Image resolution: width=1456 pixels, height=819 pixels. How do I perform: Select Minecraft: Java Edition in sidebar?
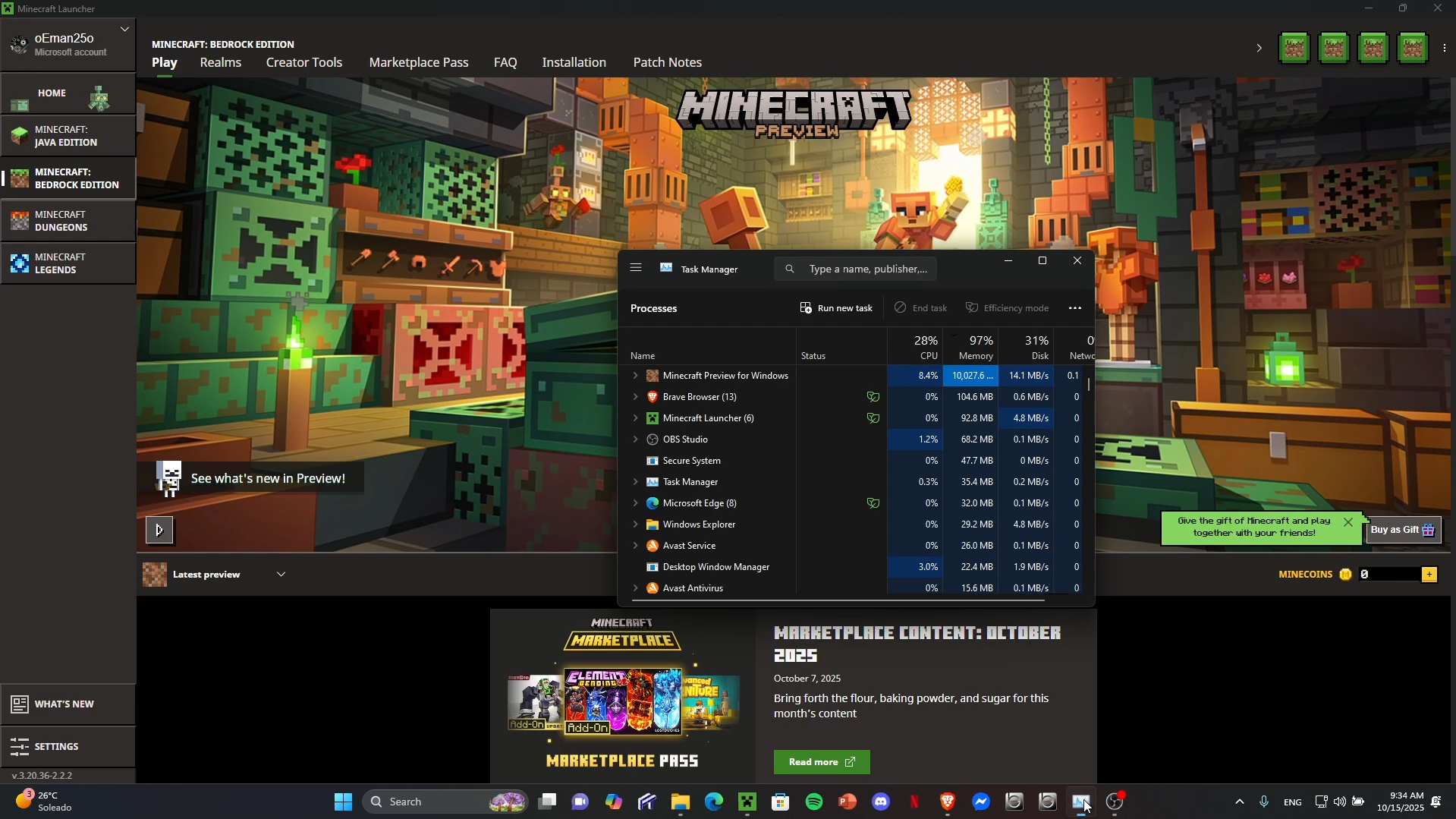pos(68,136)
